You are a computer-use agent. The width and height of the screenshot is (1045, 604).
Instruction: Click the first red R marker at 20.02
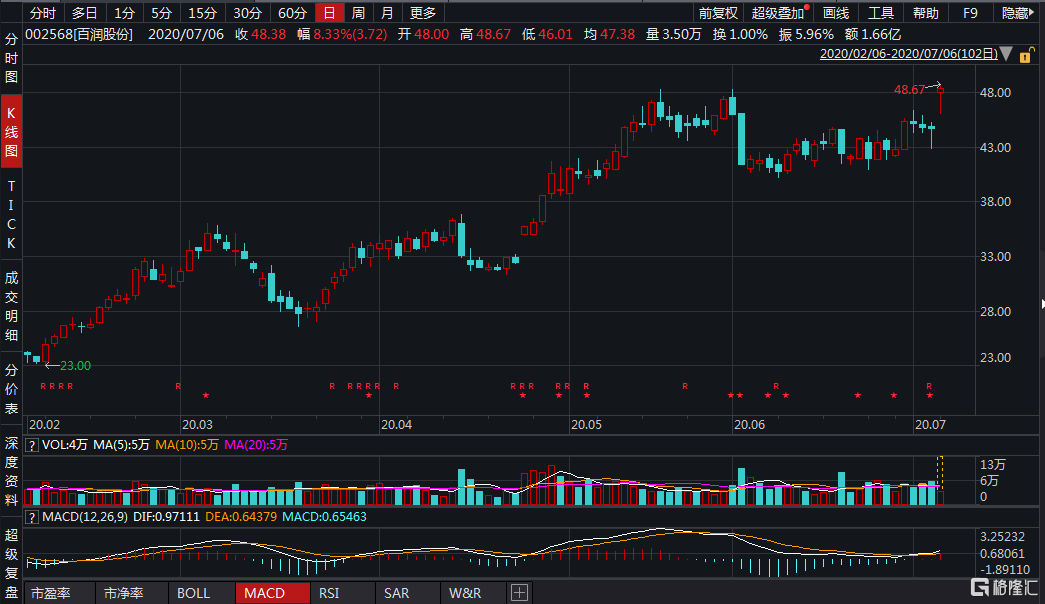(x=43, y=386)
